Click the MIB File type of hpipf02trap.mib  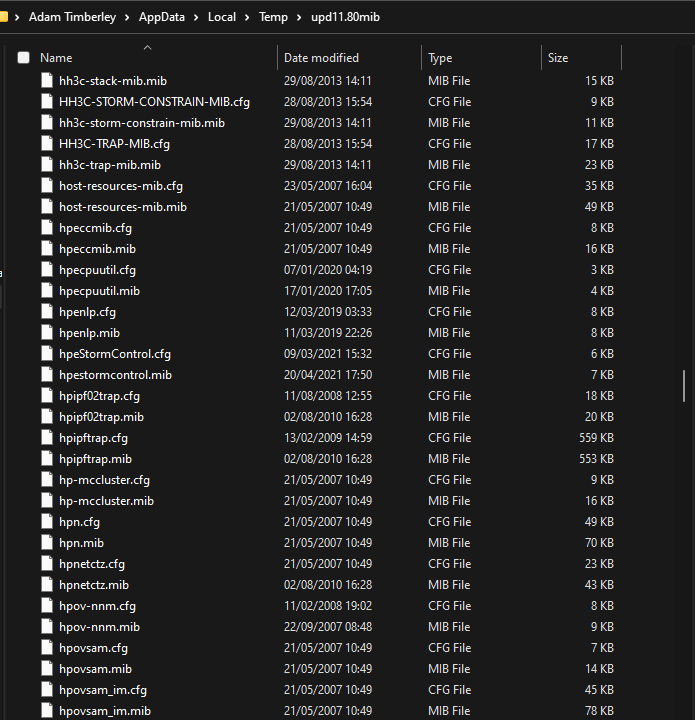point(449,416)
